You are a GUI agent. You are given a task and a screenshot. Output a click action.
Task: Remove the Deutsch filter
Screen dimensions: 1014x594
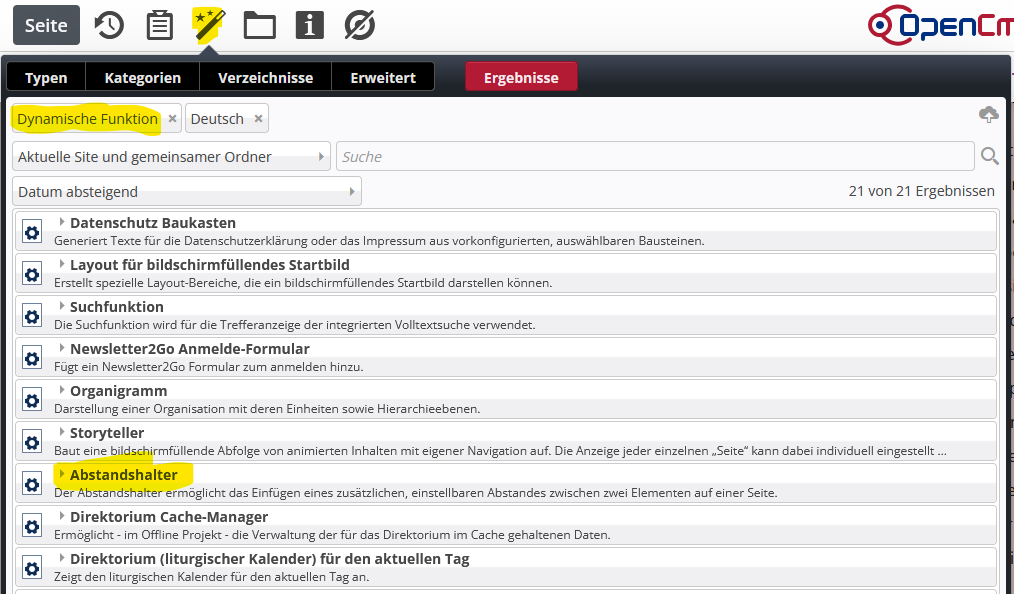click(x=258, y=119)
